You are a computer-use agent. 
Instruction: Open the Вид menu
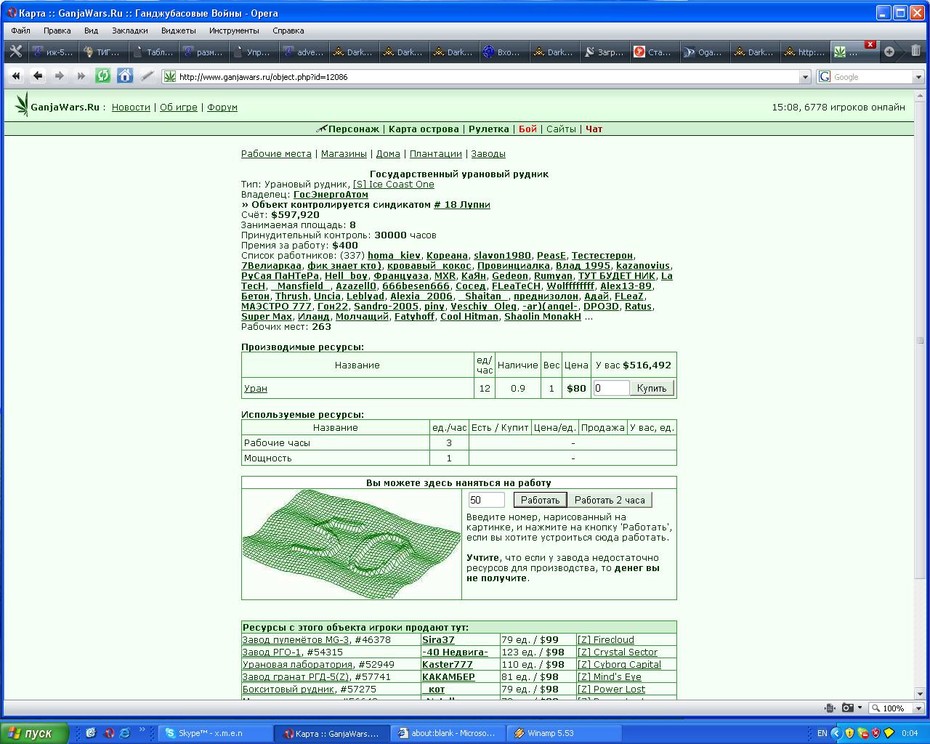pos(91,30)
